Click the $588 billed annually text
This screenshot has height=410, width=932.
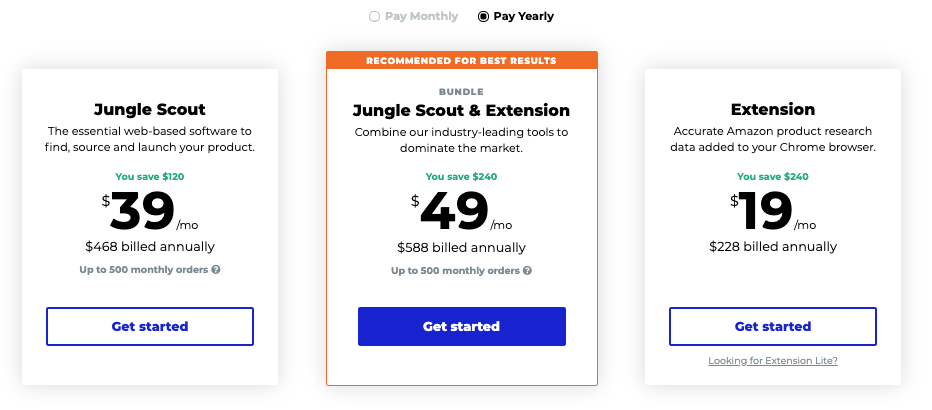pyautogui.click(x=461, y=248)
